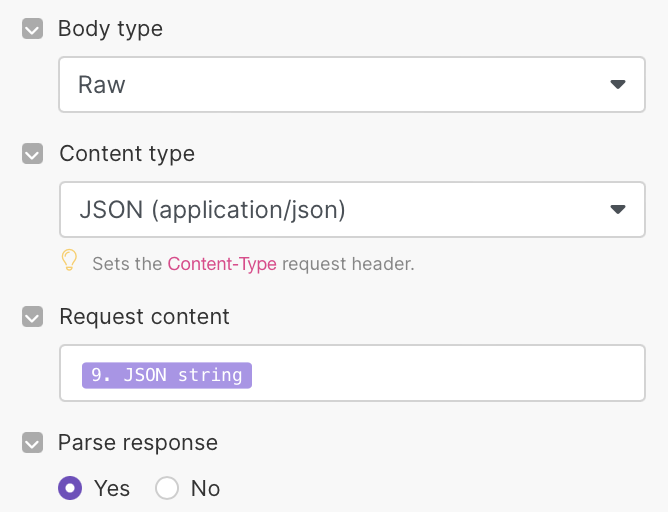Image resolution: width=668 pixels, height=512 pixels.
Task: Click the chevron icon beside Parse response
Action: [33, 442]
